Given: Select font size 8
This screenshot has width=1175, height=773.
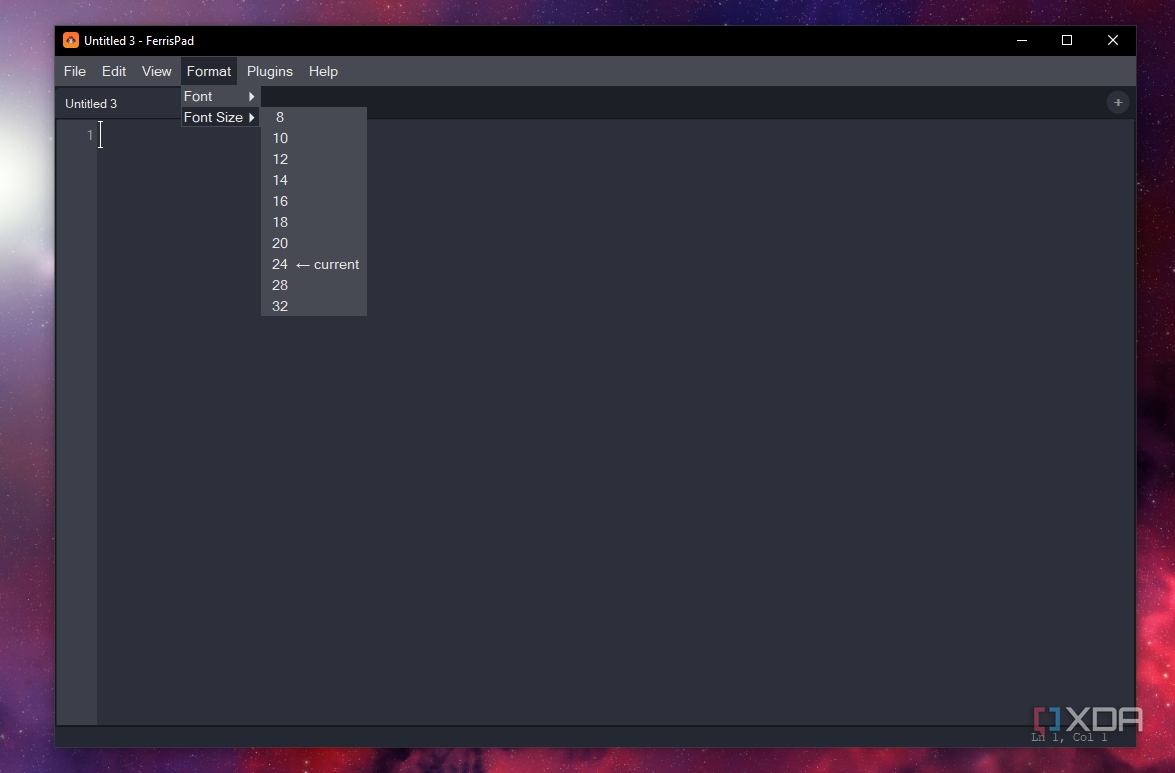Looking at the screenshot, I should pos(313,118).
